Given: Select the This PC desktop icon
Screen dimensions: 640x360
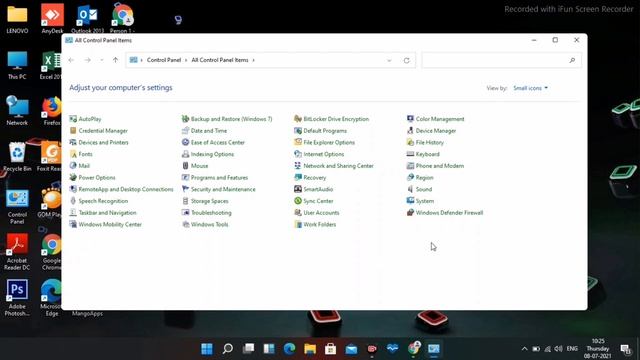Looking at the screenshot, I should [17, 65].
